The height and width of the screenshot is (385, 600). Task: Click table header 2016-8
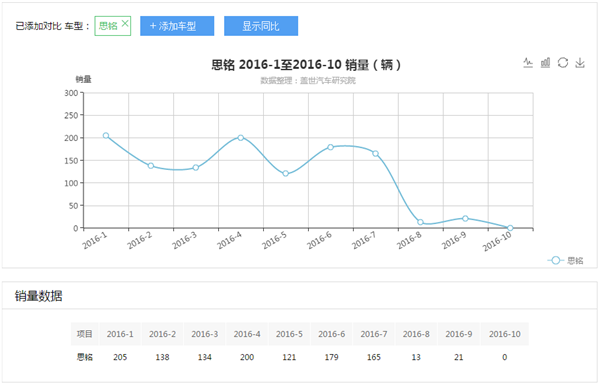pyautogui.click(x=416, y=334)
